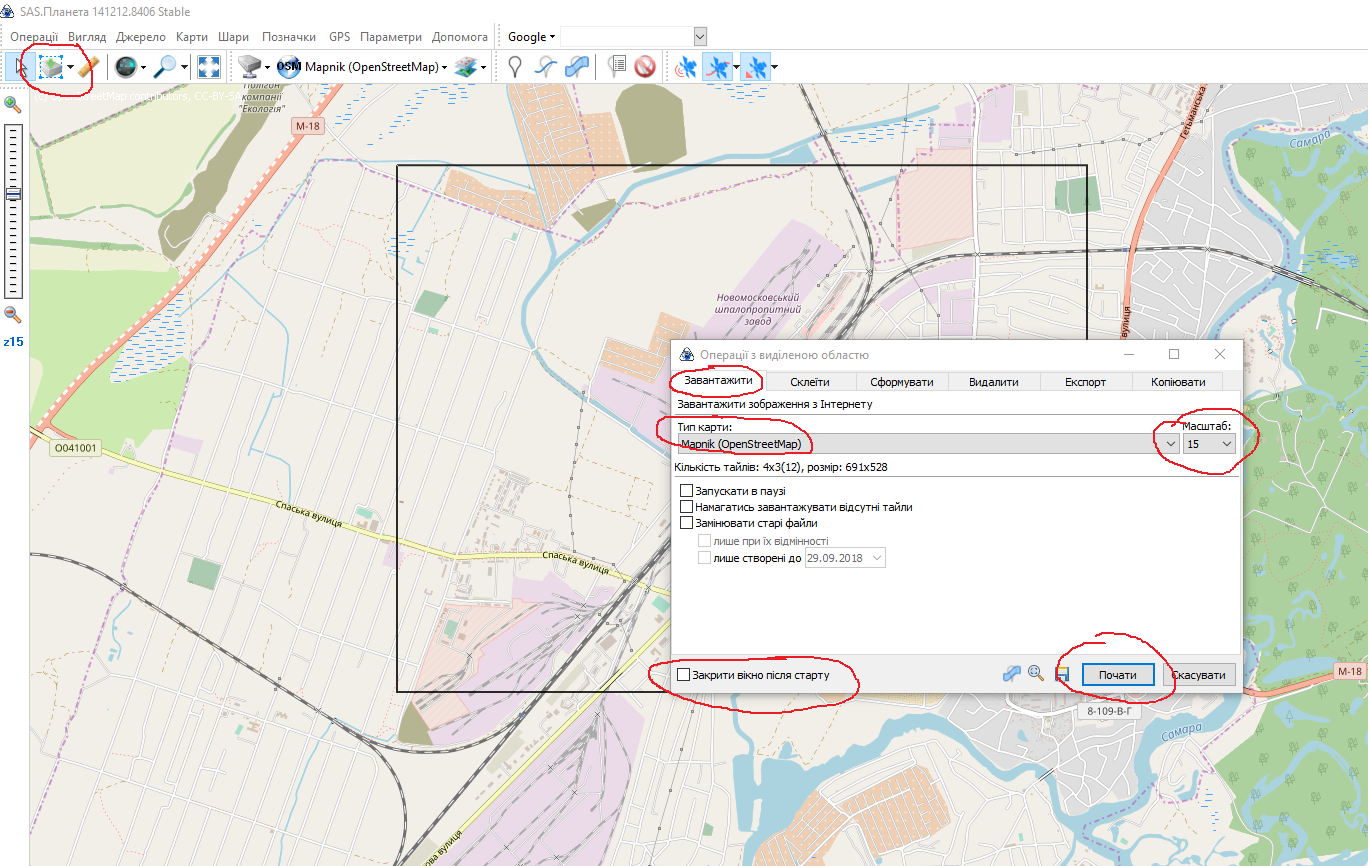Screen dimensions: 1368x866
Task: Check 'Намагатись завантажувати відсутні тайли'
Action: tap(686, 507)
